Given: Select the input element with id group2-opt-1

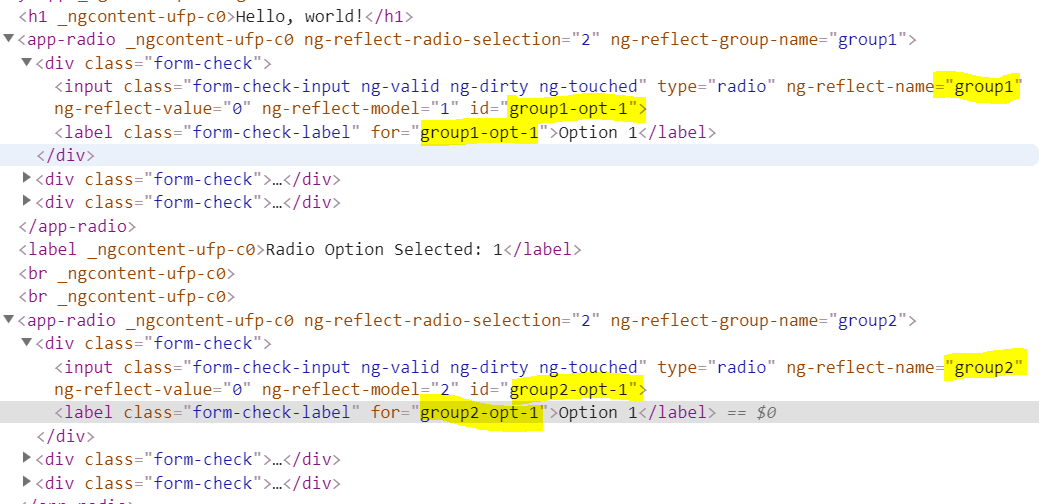Looking at the screenshot, I should (x=538, y=378).
